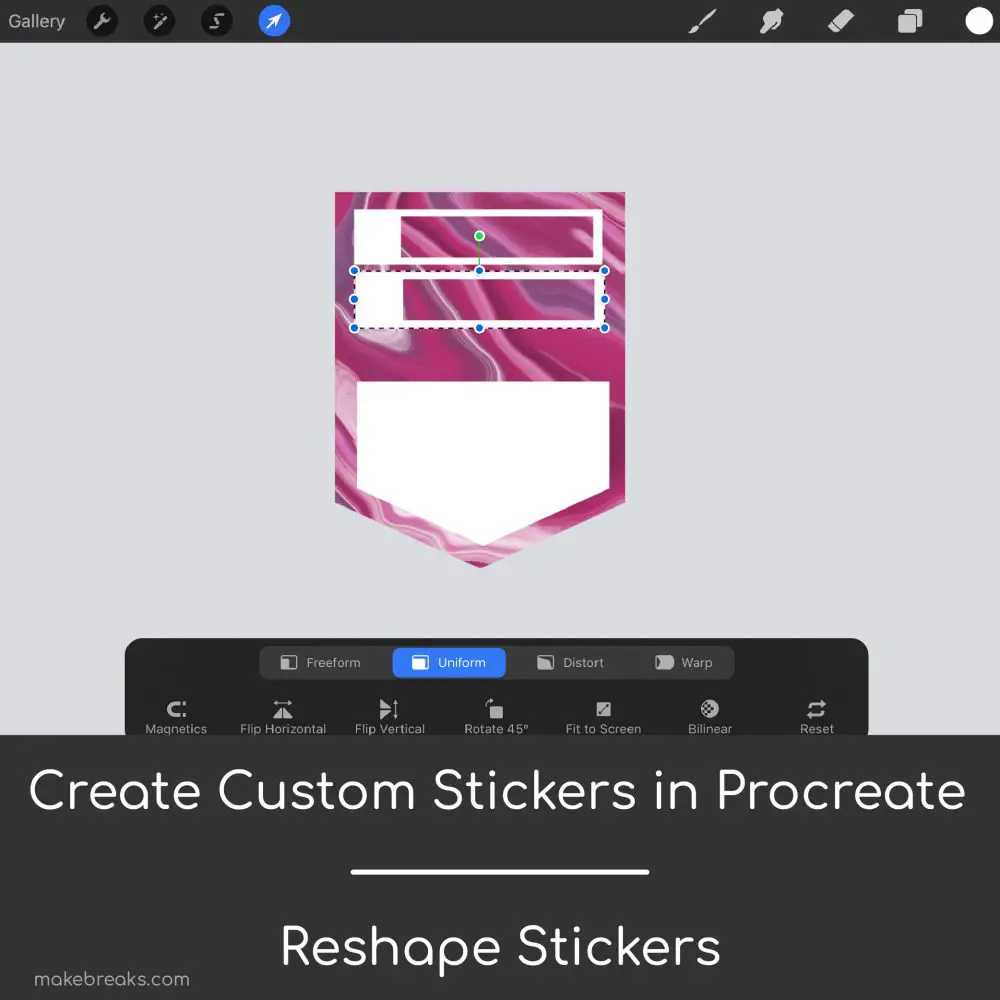Switch to Warp transform mode
Screen dimensions: 1000x1000
(x=684, y=663)
